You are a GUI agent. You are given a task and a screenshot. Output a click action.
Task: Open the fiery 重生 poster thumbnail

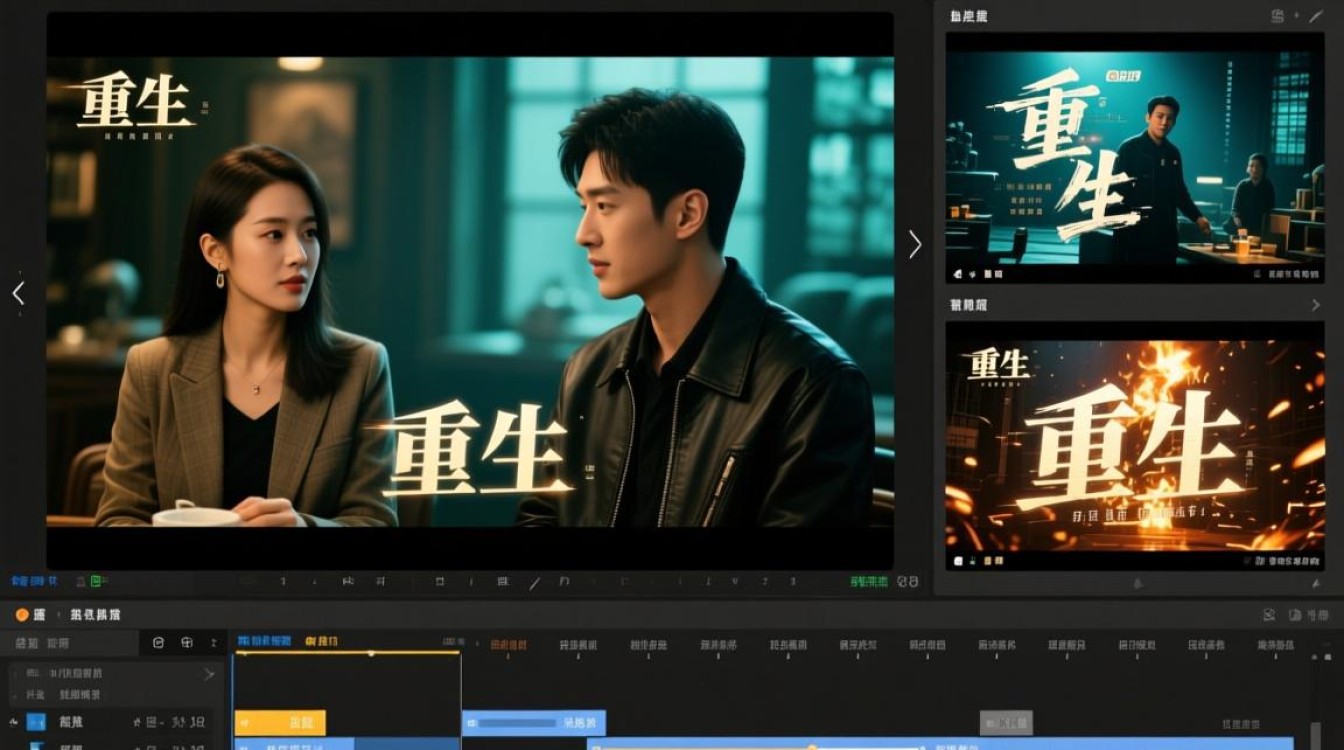pyautogui.click(x=1135, y=446)
